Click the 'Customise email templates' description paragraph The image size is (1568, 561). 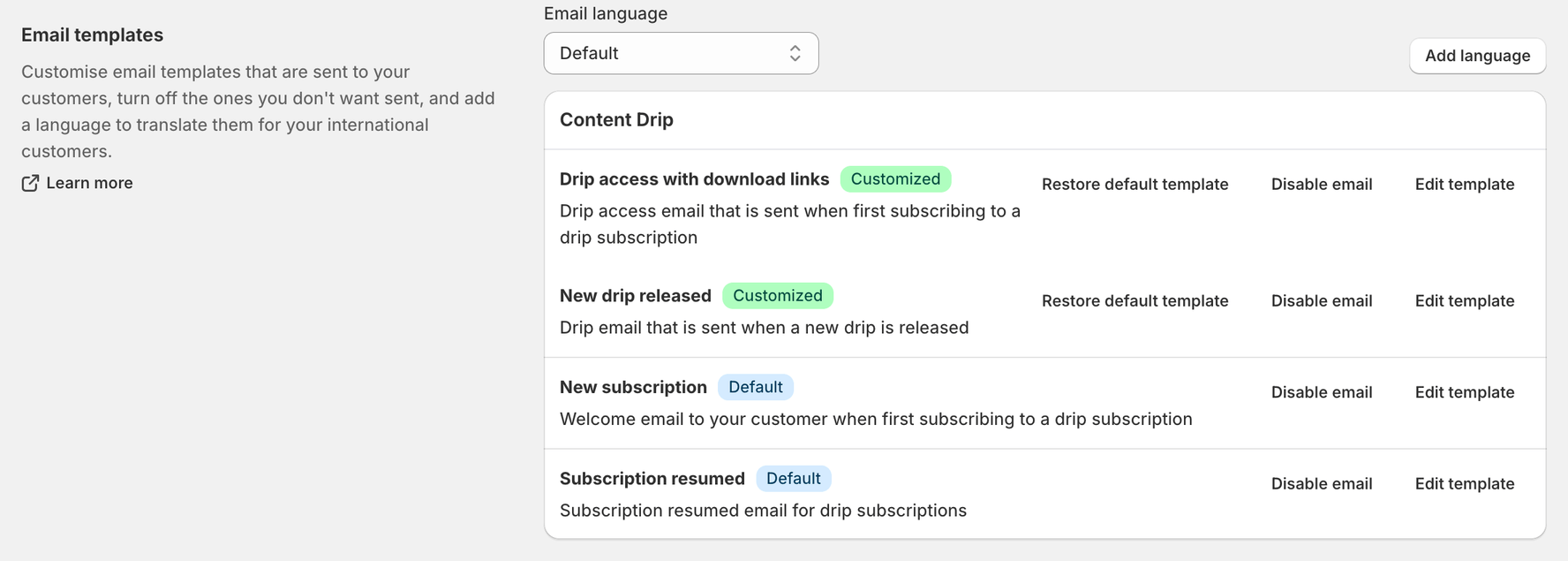(x=259, y=111)
